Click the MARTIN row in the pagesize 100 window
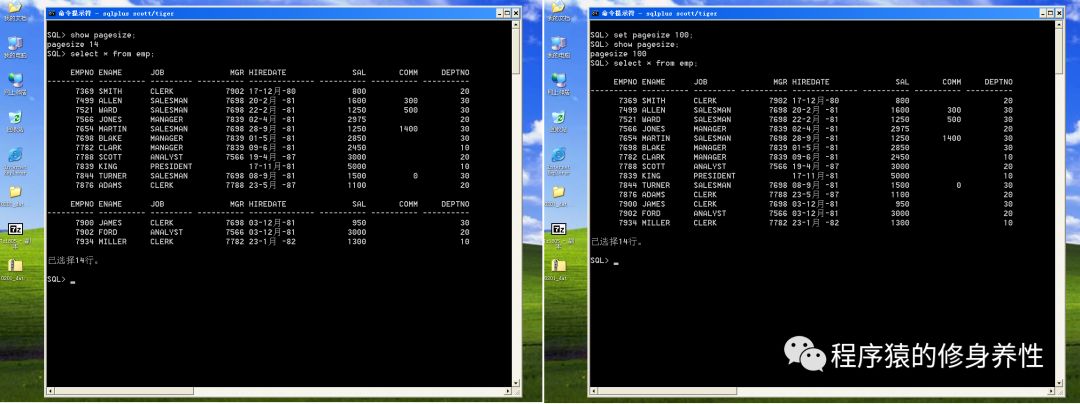 (816, 138)
